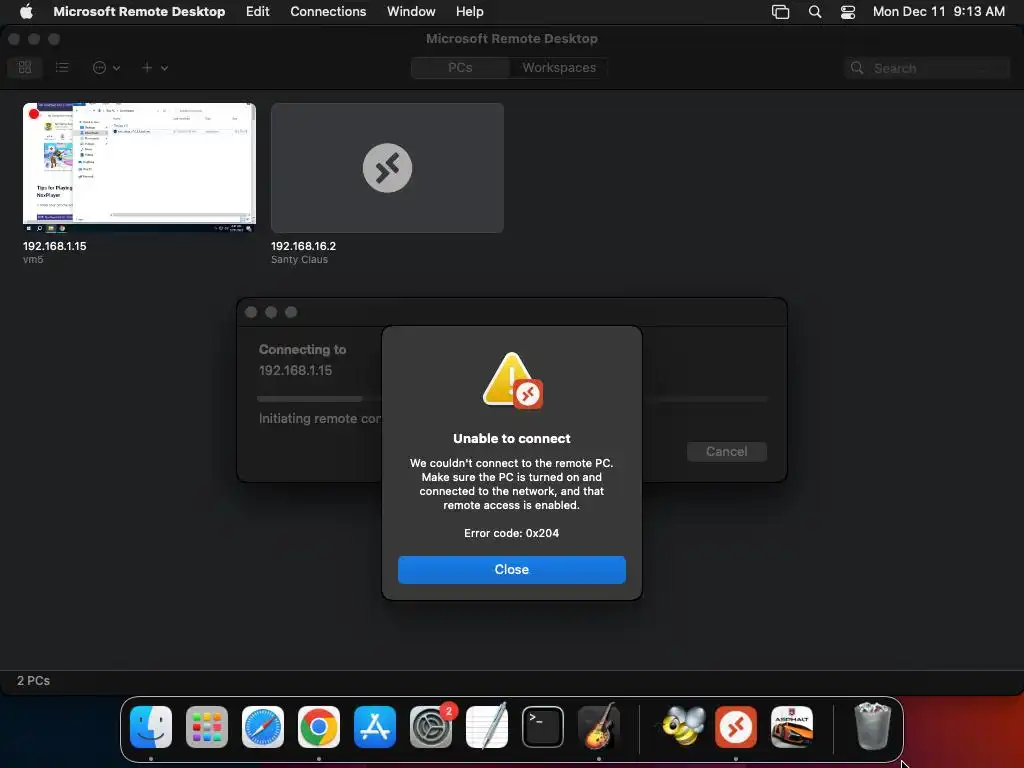Image resolution: width=1024 pixels, height=768 pixels.
Task: Select the 192.168.1.15 vm5 thumbnail
Action: click(139, 167)
